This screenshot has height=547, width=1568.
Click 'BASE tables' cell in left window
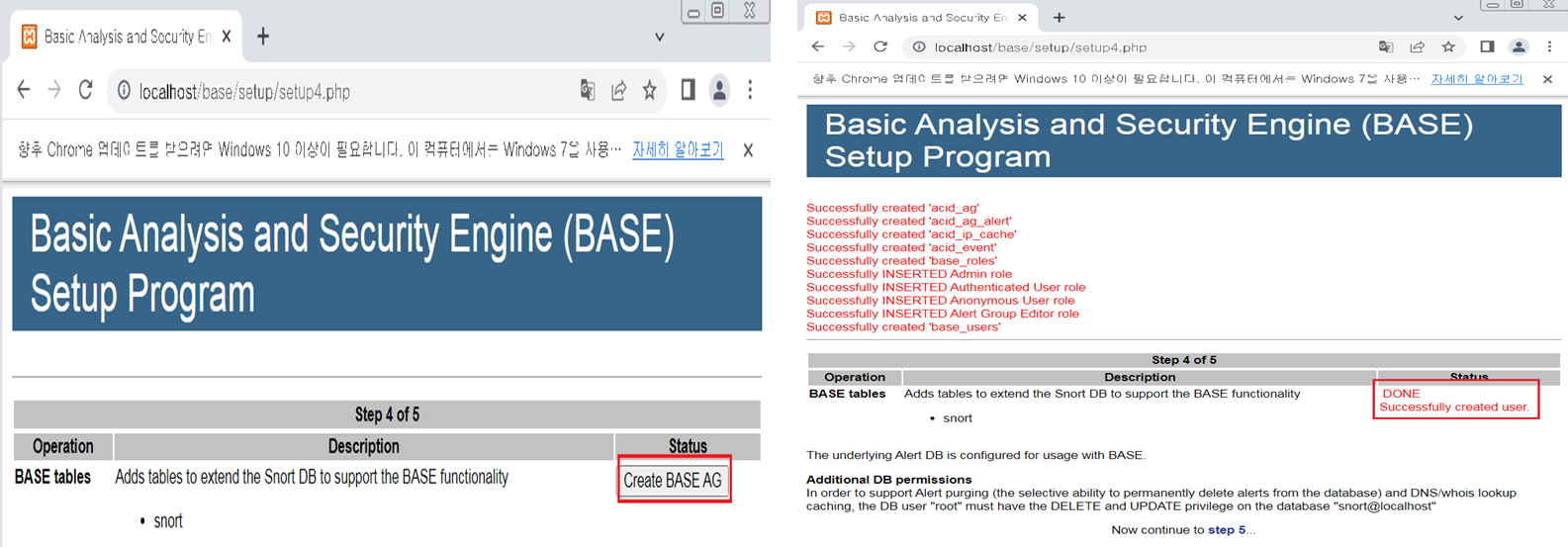52,477
